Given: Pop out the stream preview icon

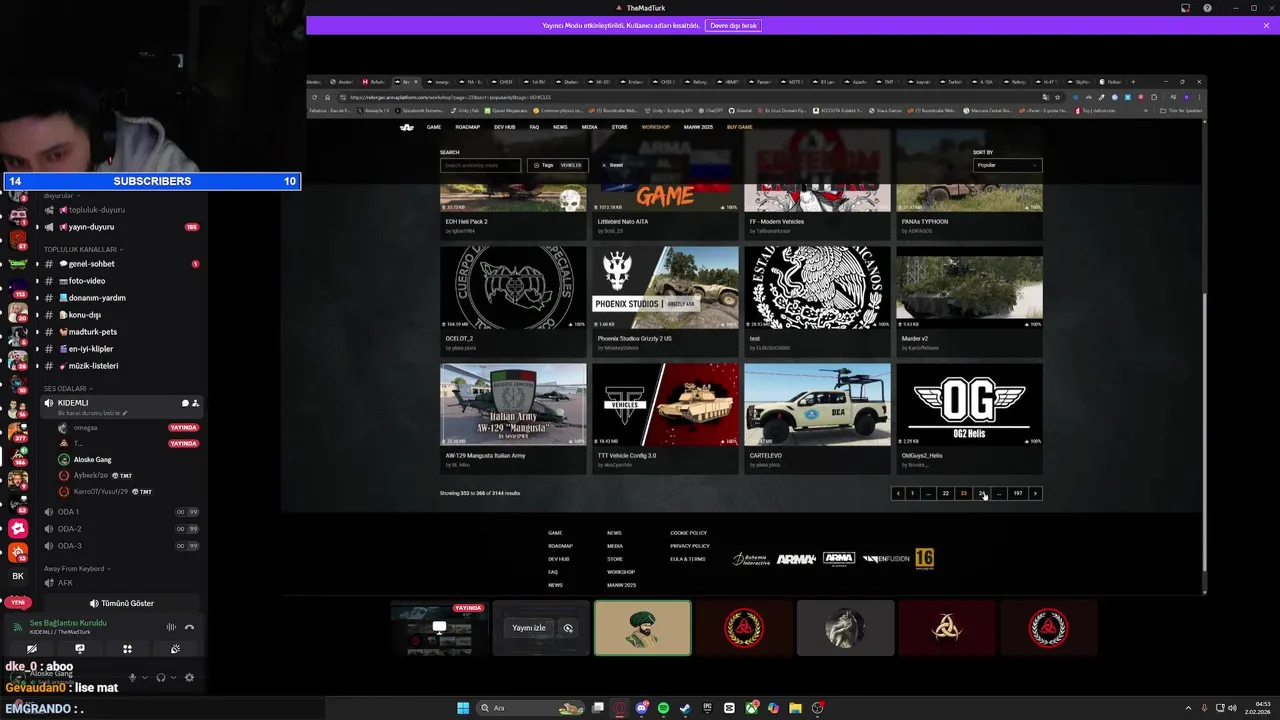Looking at the screenshot, I should pos(568,628).
